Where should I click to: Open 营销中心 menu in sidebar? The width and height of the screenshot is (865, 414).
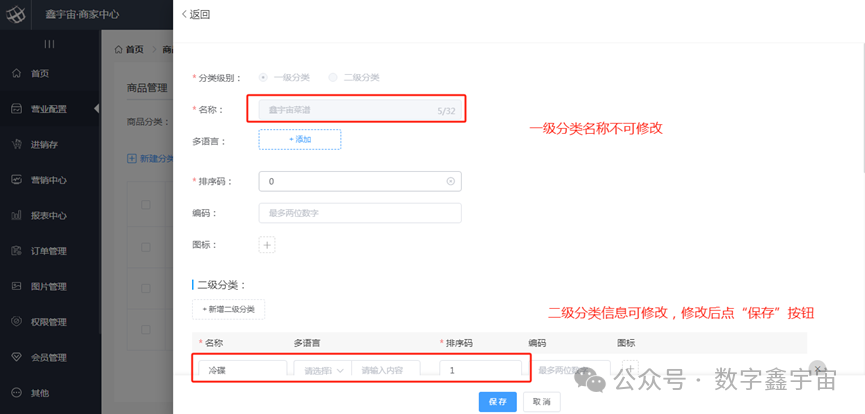point(50,180)
